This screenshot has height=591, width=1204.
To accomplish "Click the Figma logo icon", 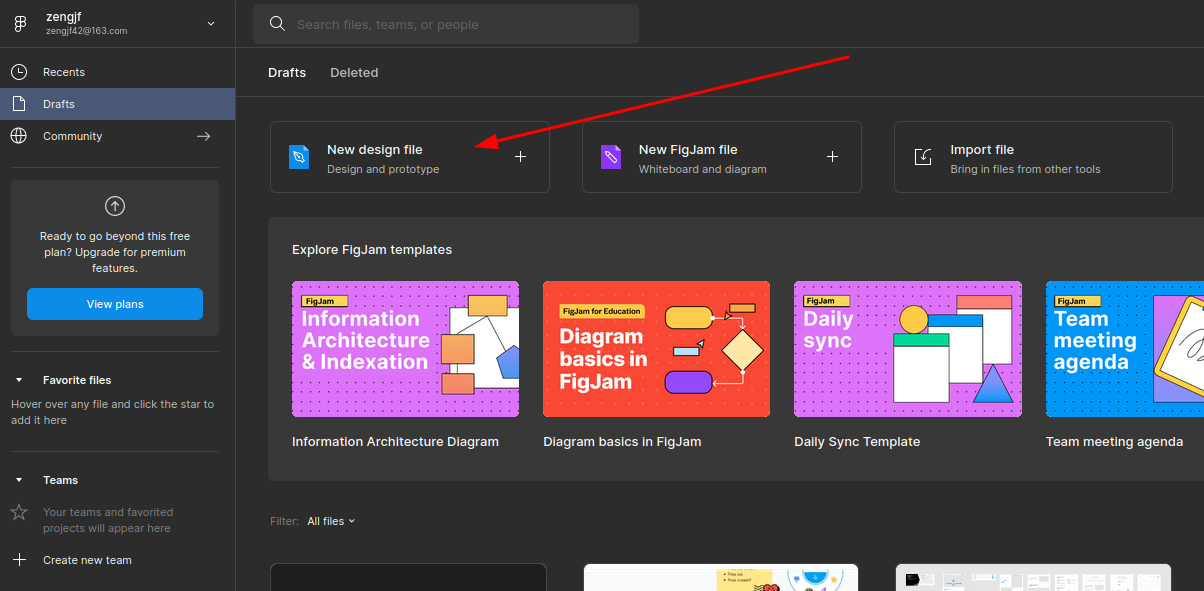I will (x=19, y=24).
